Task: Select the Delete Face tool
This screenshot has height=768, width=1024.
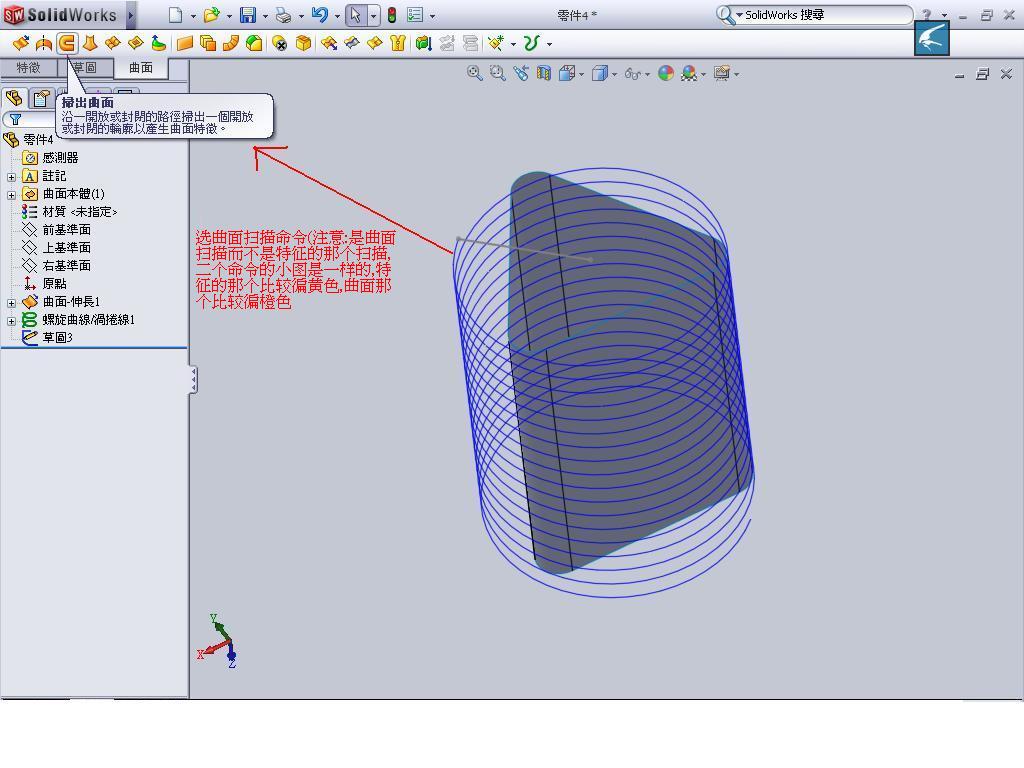Action: (x=280, y=44)
